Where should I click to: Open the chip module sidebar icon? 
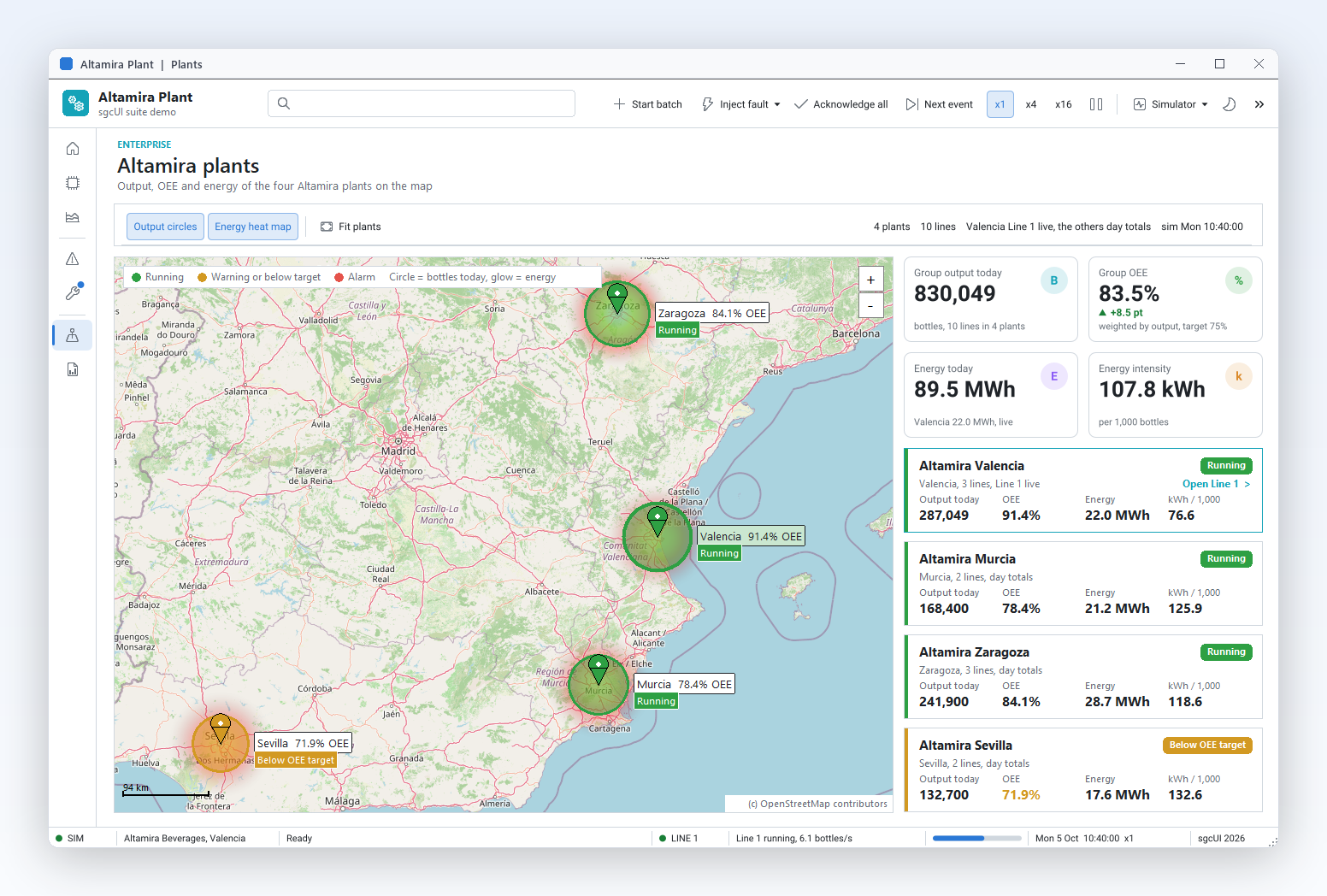coord(73,183)
